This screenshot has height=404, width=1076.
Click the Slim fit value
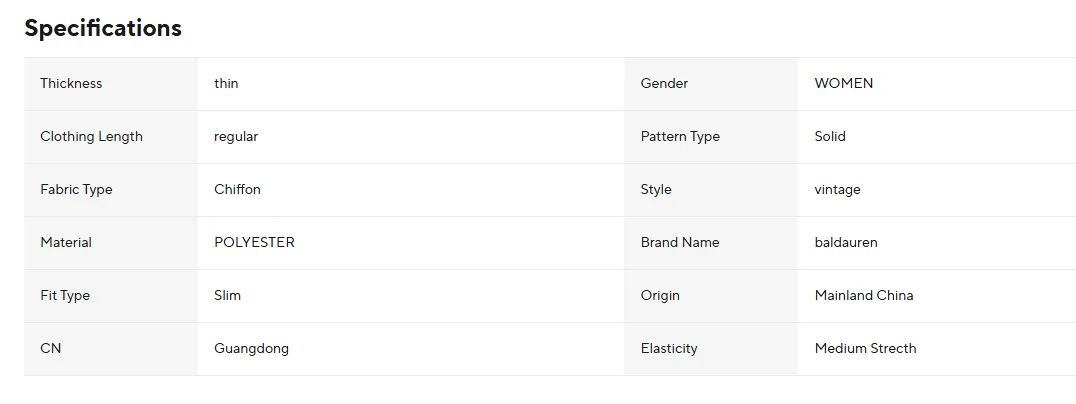click(227, 296)
